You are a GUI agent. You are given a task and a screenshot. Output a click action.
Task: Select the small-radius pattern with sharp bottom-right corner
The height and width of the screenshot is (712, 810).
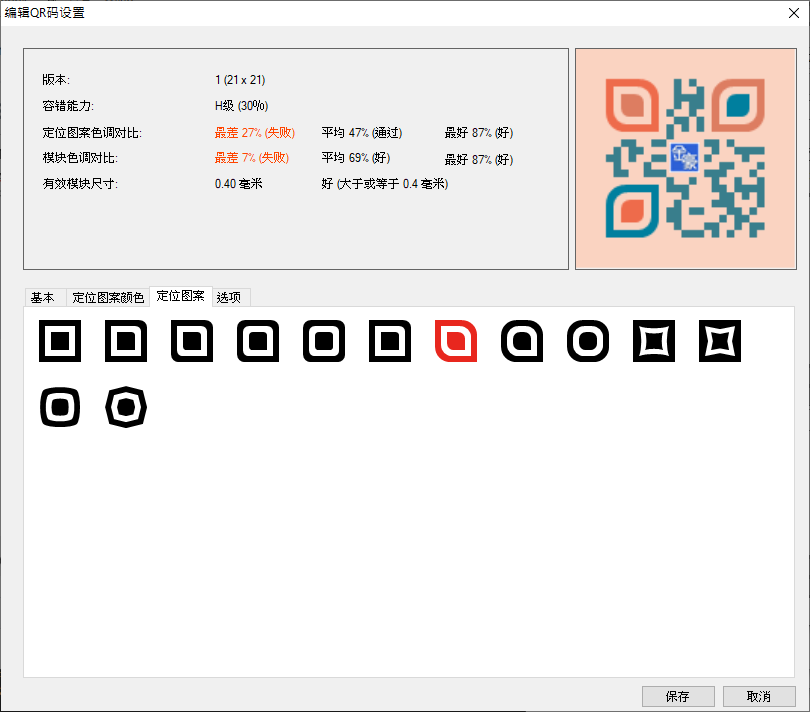tap(258, 341)
